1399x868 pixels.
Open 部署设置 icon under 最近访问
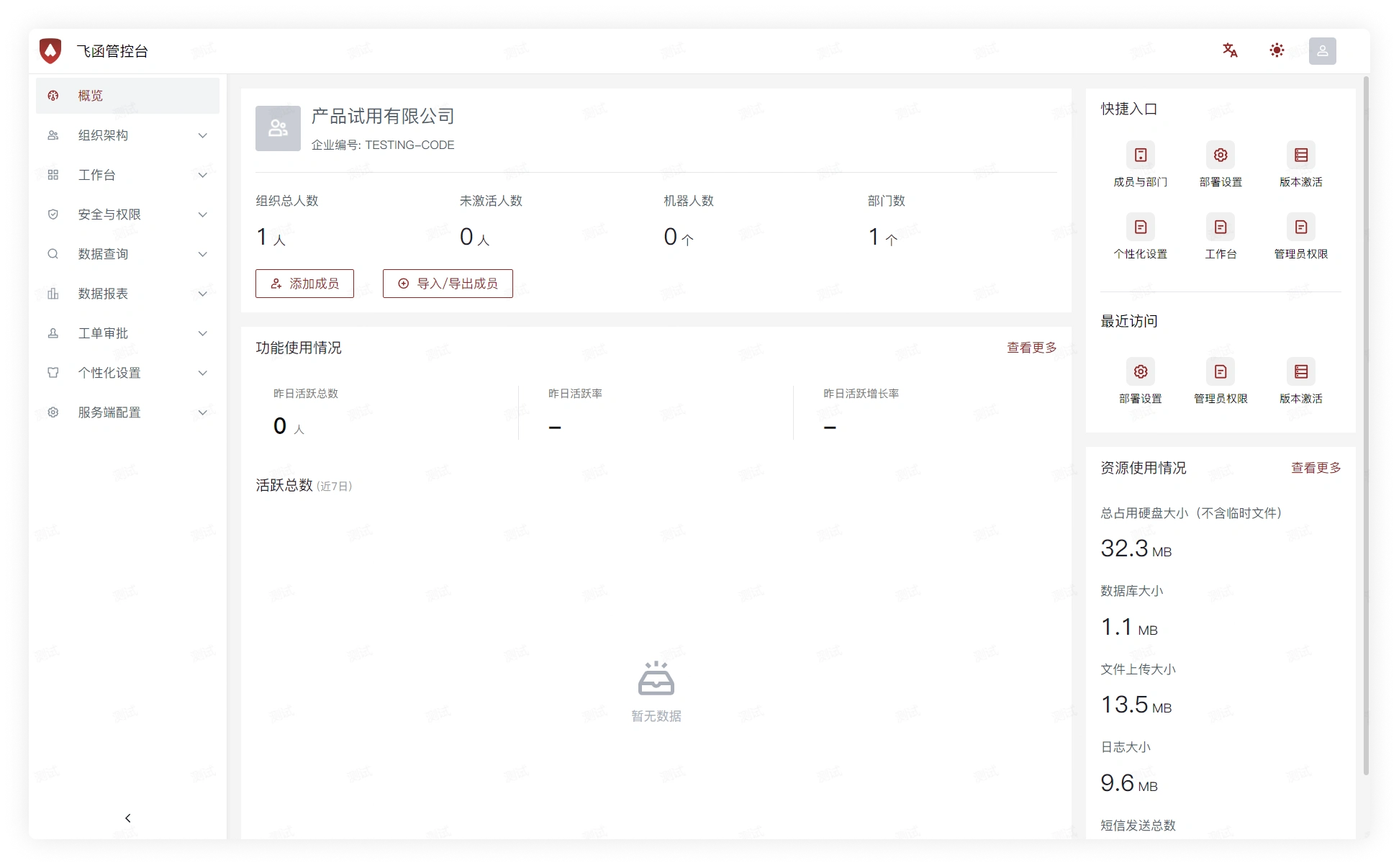point(1141,371)
